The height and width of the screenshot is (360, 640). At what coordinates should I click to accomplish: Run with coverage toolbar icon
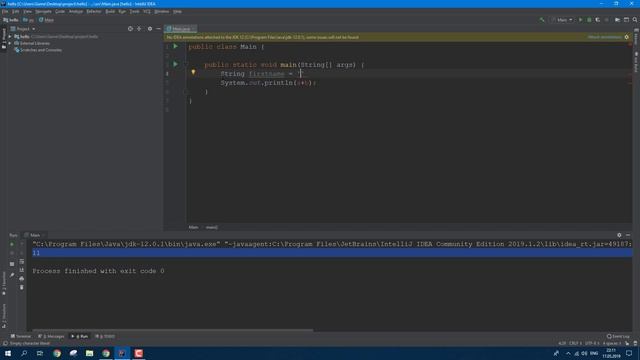point(598,20)
